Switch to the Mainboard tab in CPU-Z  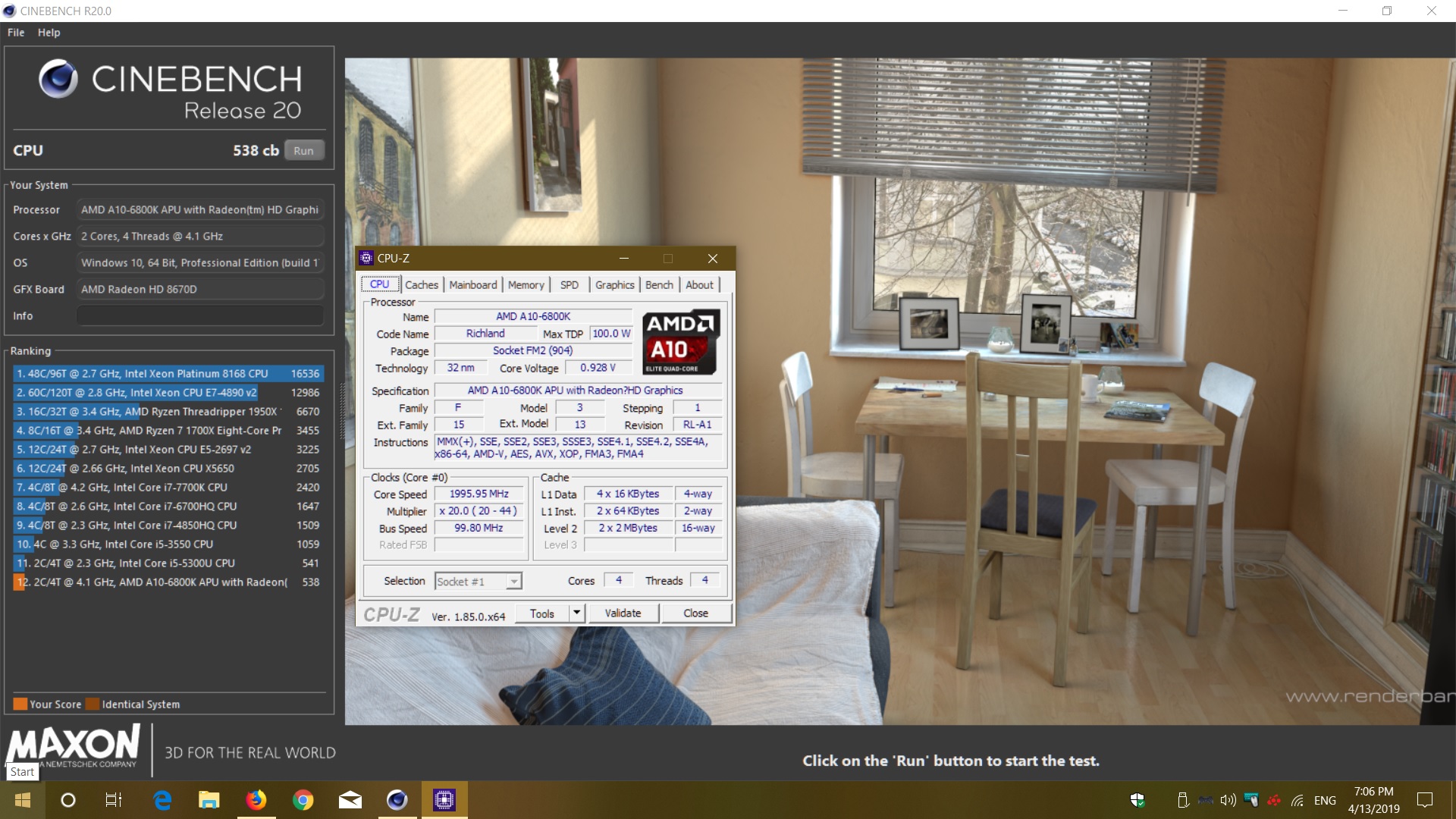tap(472, 285)
